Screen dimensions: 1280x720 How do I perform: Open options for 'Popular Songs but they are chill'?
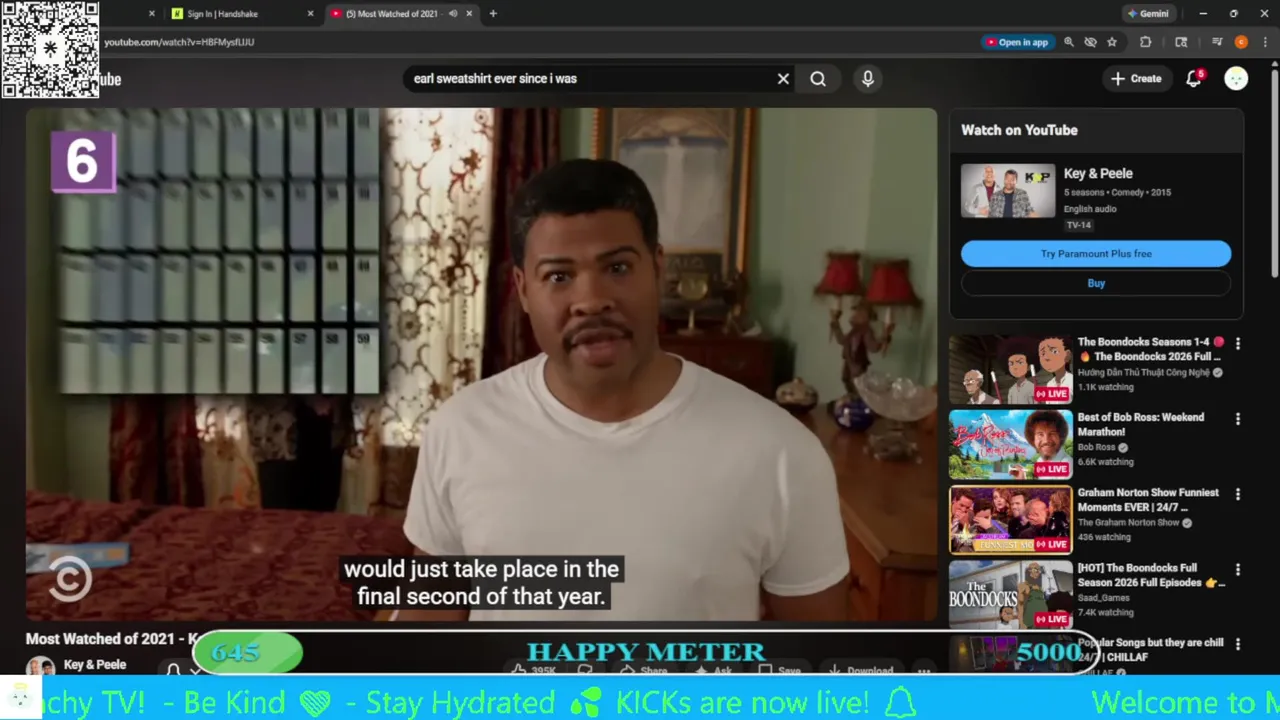(1238, 644)
